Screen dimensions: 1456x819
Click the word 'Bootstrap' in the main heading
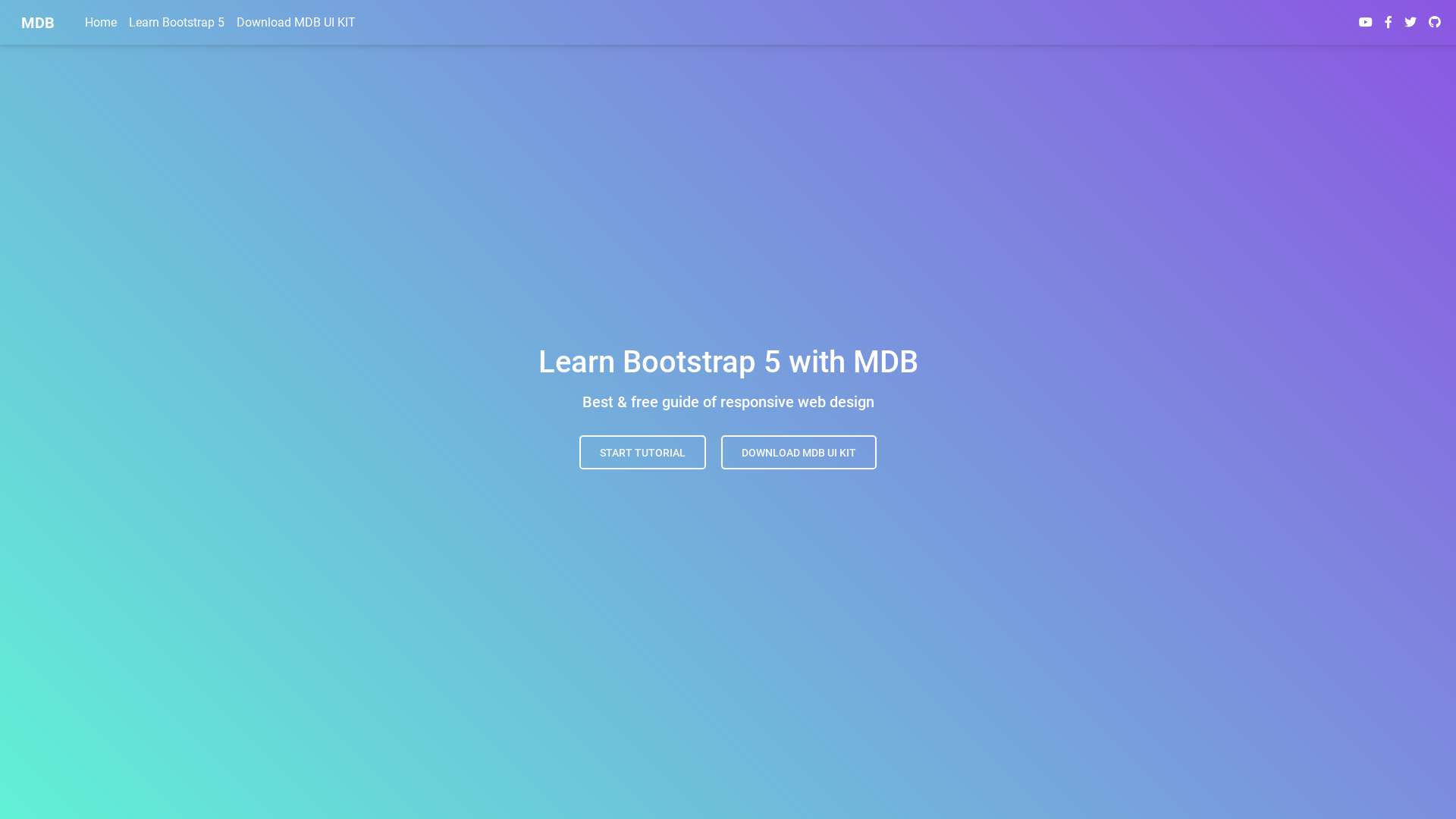tap(689, 362)
